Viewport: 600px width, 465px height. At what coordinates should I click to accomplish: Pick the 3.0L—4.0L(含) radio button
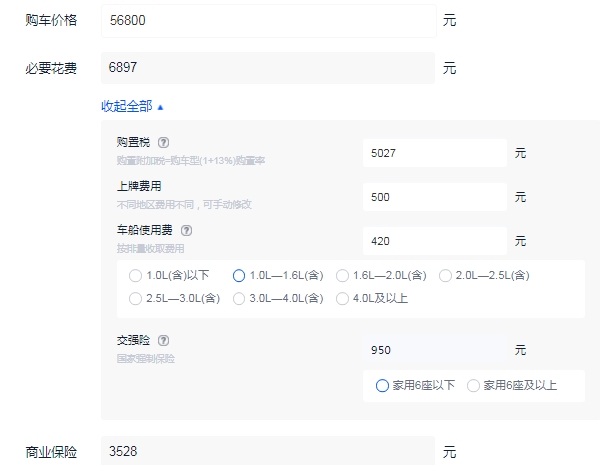click(x=239, y=298)
